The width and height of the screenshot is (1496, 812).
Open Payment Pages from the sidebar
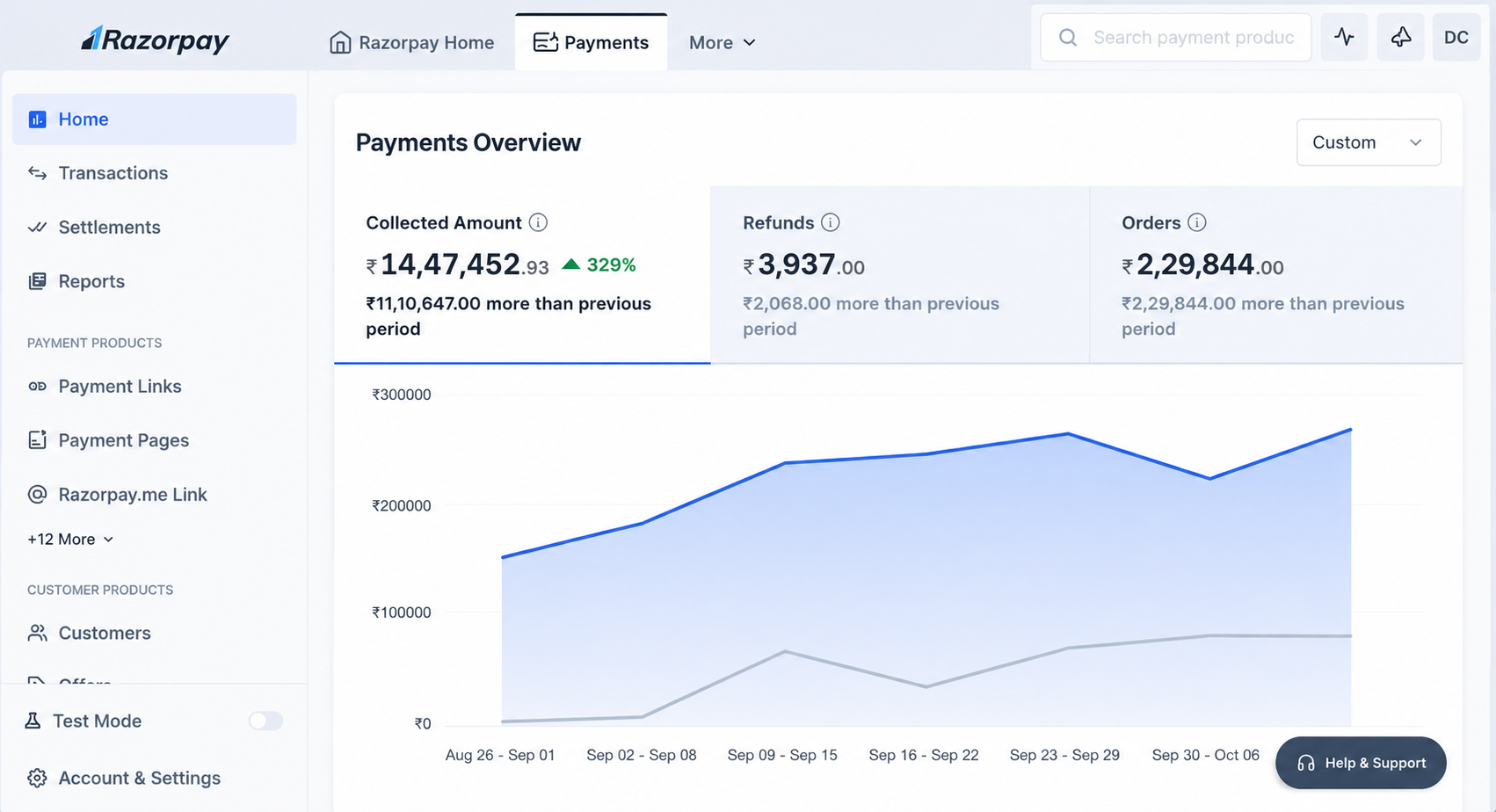pos(154,440)
